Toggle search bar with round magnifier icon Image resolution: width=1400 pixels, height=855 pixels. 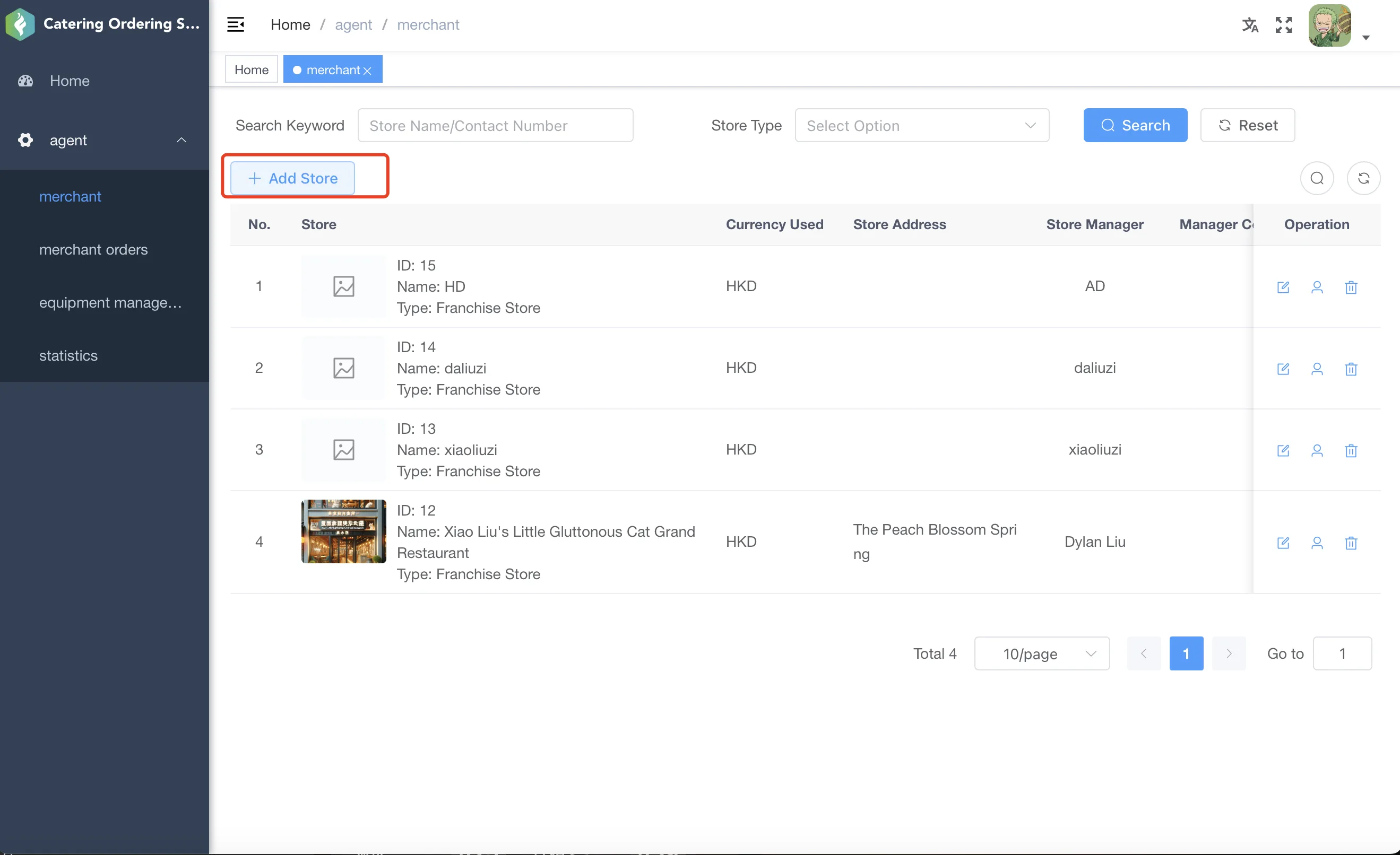1317,178
